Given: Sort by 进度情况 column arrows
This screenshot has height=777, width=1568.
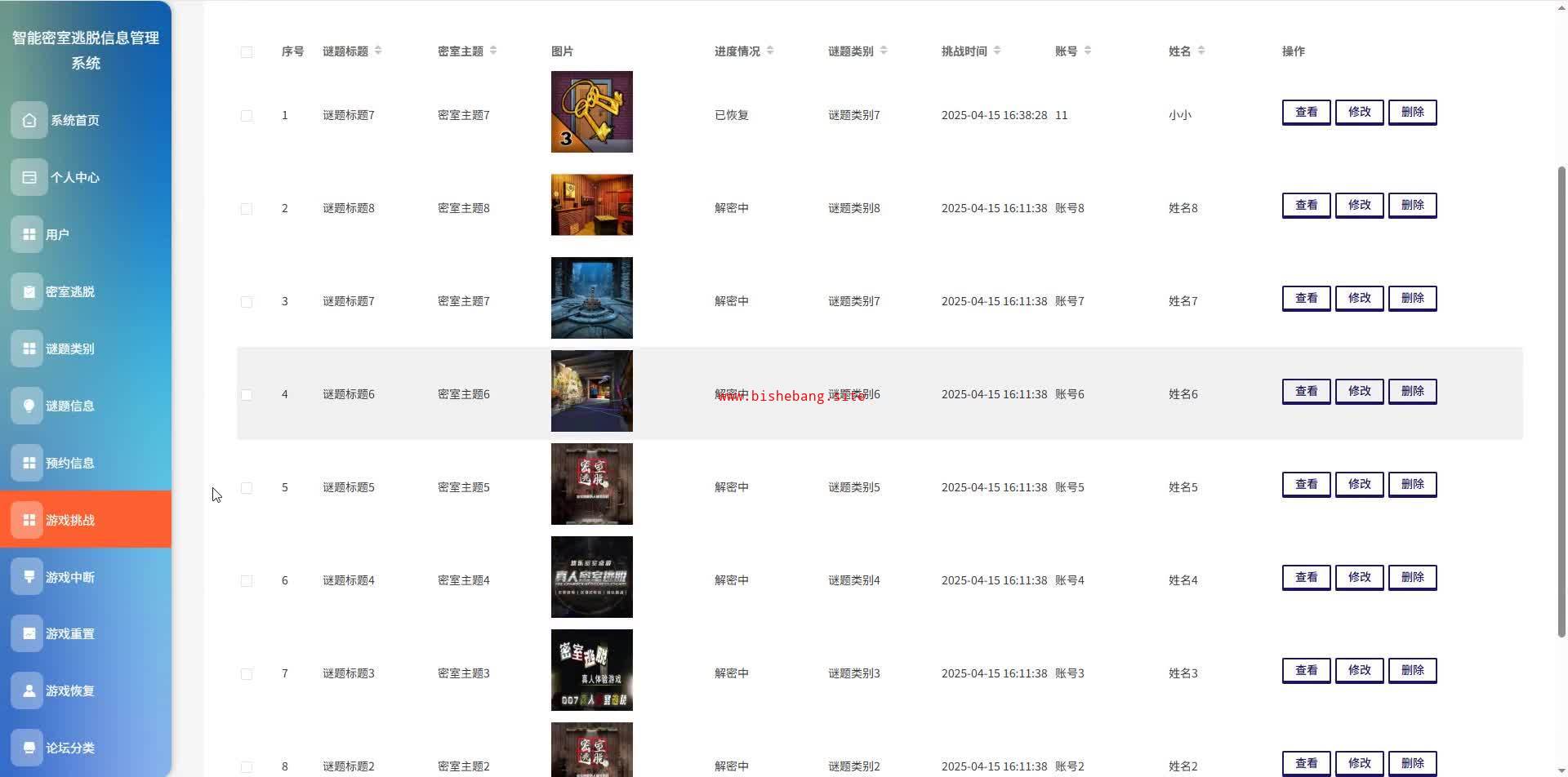Looking at the screenshot, I should 770,51.
